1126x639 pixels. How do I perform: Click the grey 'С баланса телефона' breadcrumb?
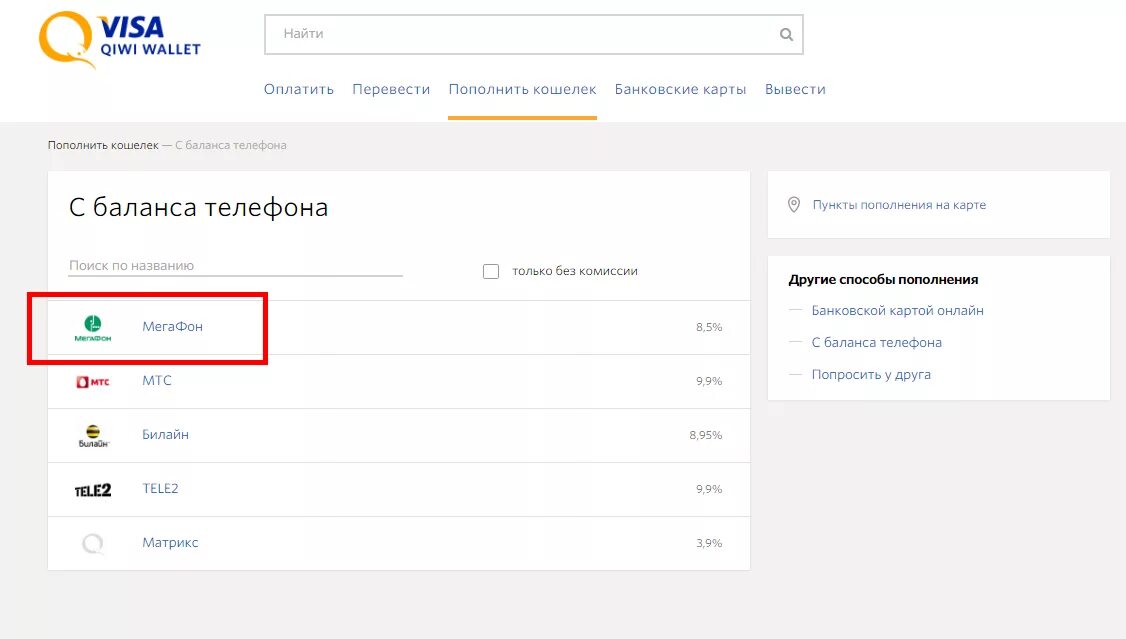231,145
